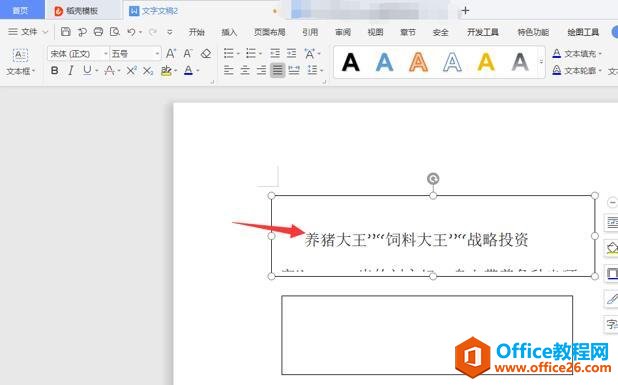Toggle underline formatting
Image resolution: width=618 pixels, height=385 pixels.
(87, 71)
